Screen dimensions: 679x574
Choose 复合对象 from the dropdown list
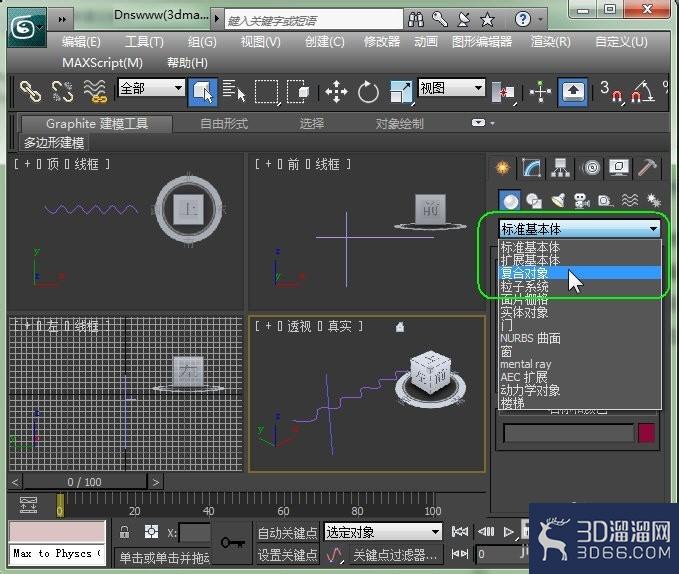pyautogui.click(x=579, y=273)
